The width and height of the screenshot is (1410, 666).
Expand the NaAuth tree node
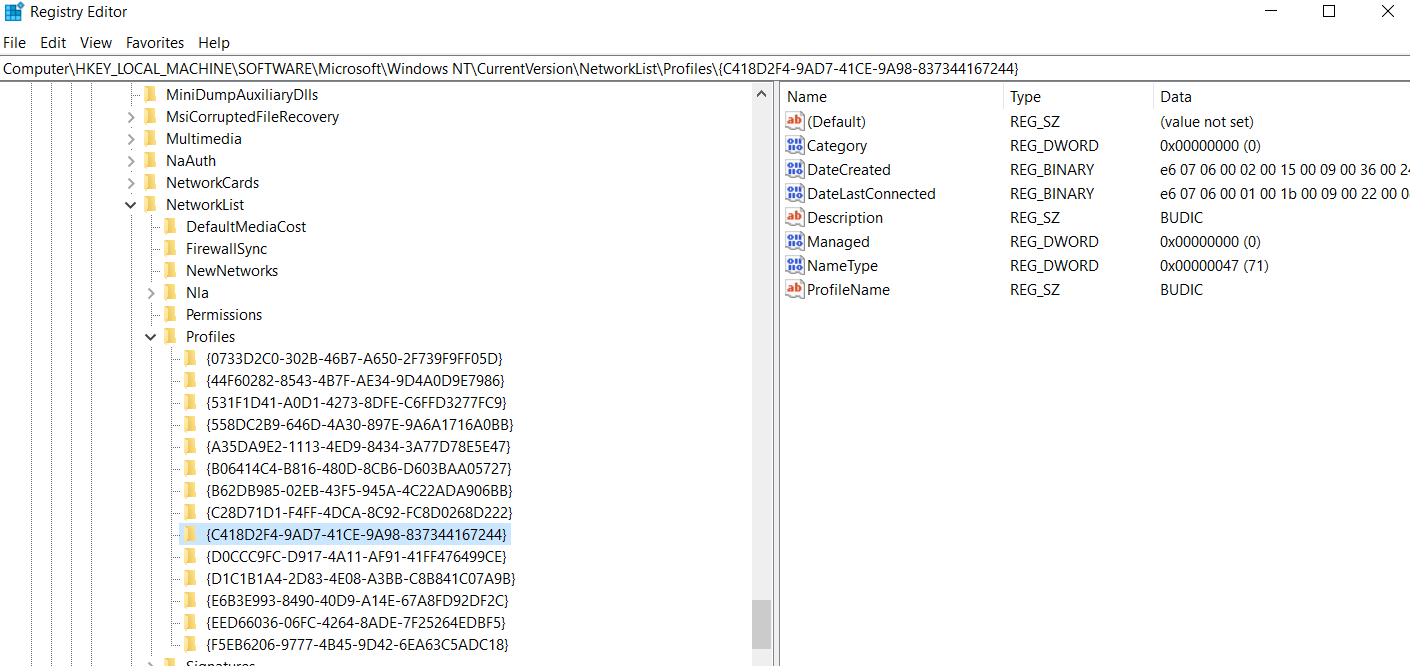tap(131, 161)
